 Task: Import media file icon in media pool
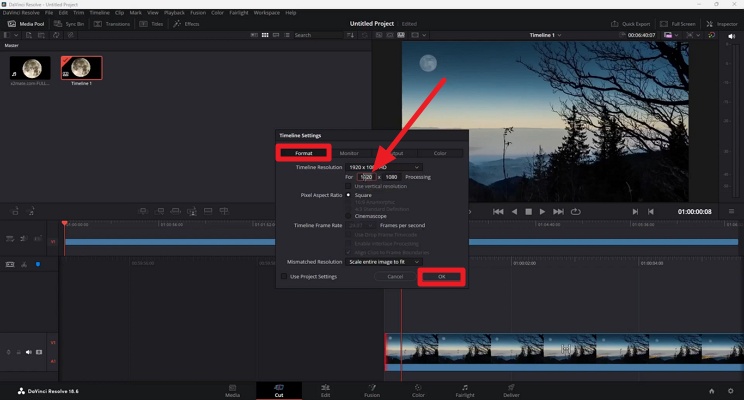pyautogui.click(x=29, y=35)
